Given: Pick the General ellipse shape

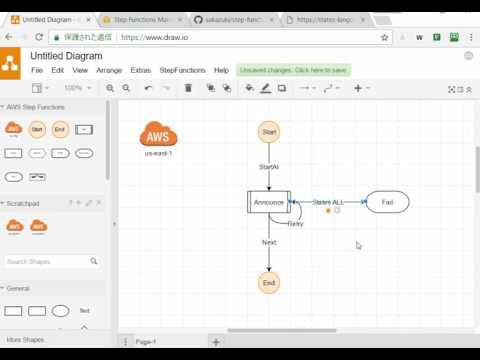Looking at the screenshot, I should pyautogui.click(x=61, y=311).
